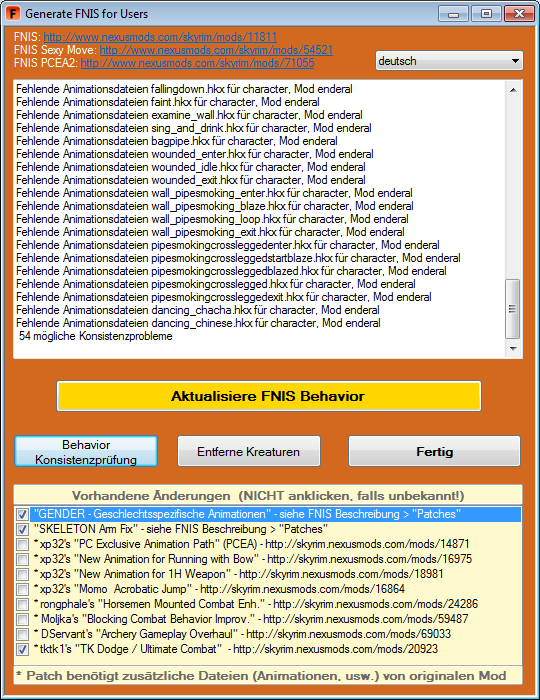540x700 pixels.
Task: Select the Archery Gameplay Overhaul row text
Action: (242, 634)
